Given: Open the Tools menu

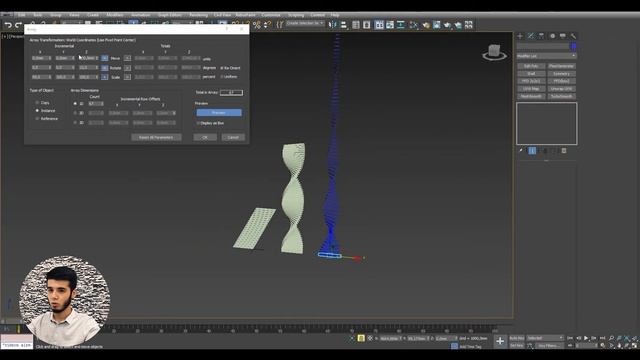Looking at the screenshot, I should pyautogui.click(x=38, y=15).
